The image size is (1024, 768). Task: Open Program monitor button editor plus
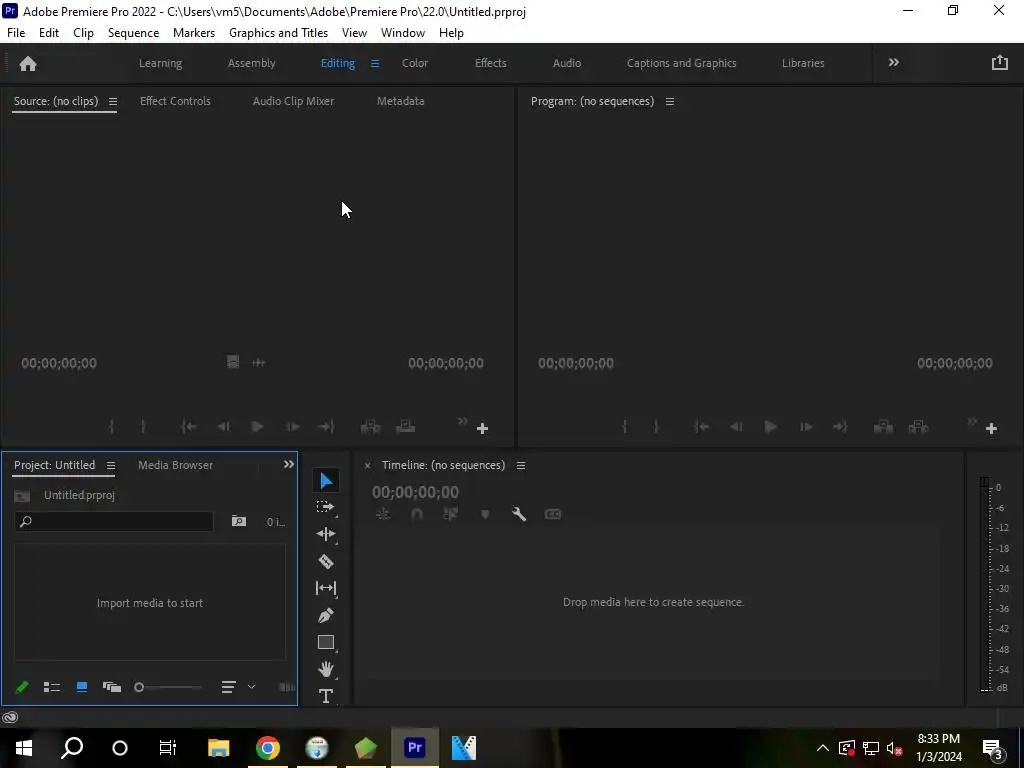(x=991, y=428)
